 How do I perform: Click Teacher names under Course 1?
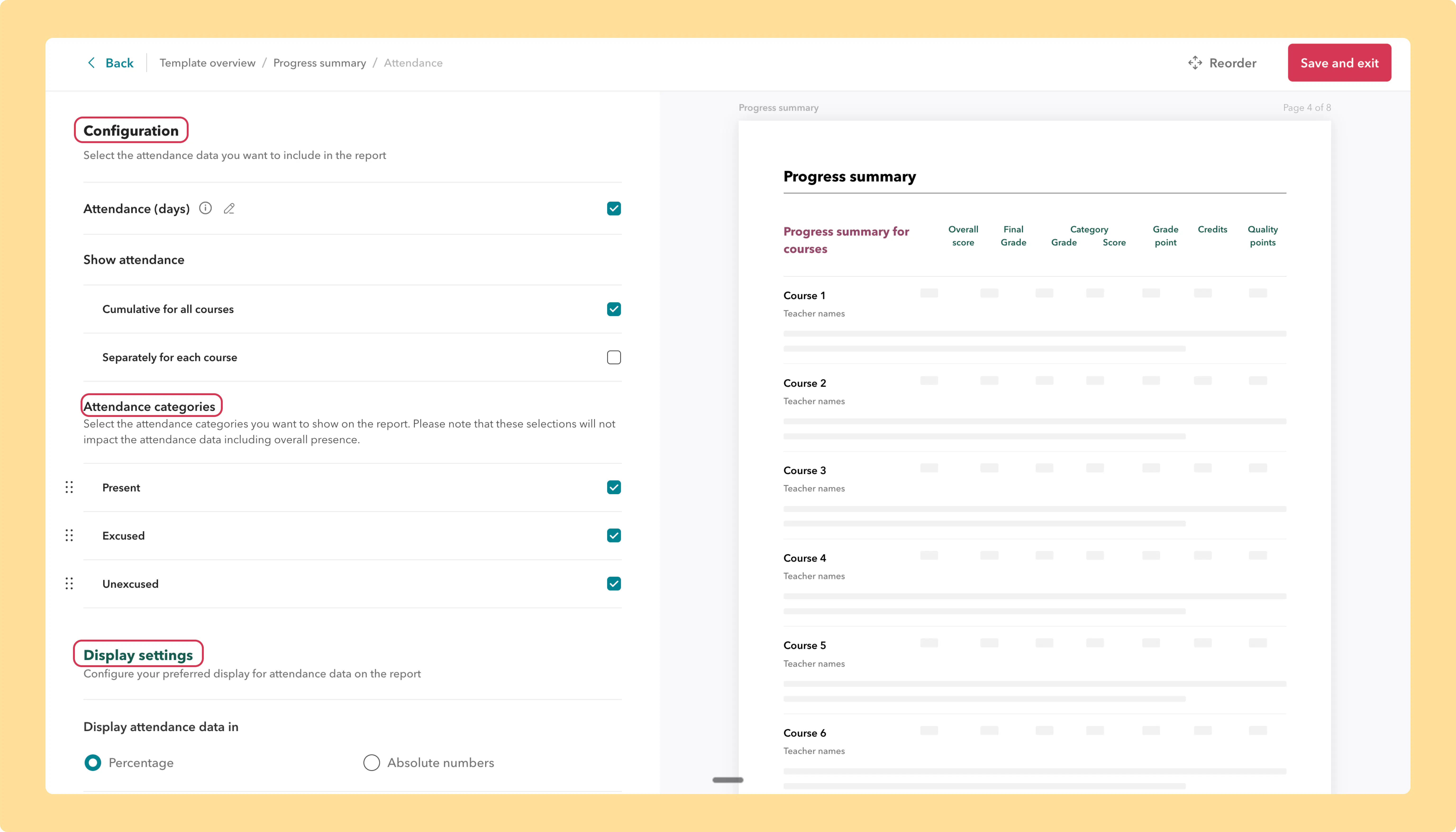pos(814,314)
